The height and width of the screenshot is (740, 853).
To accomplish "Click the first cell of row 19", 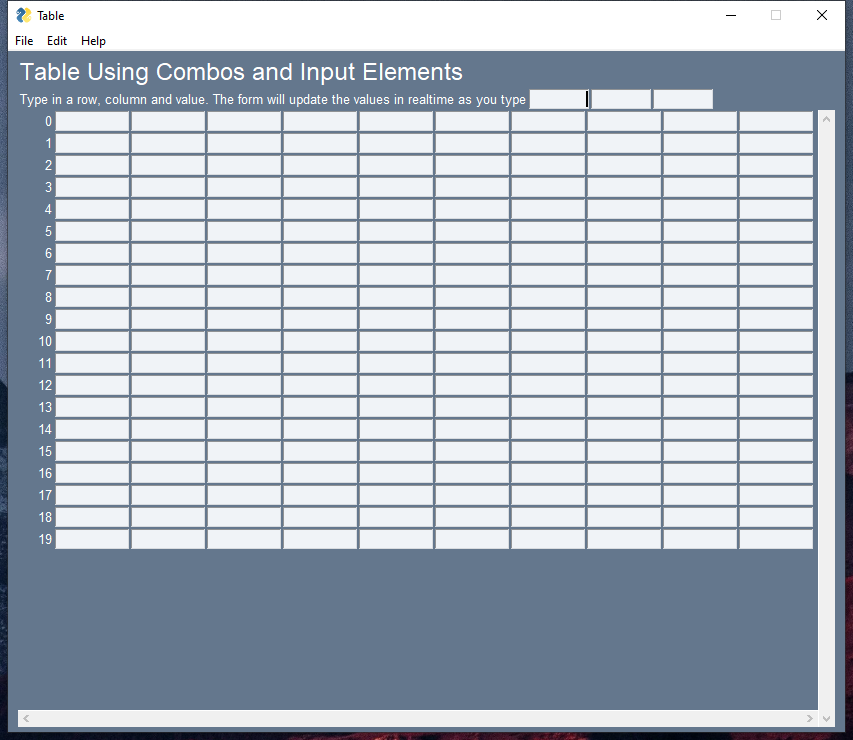I will tap(92, 540).
